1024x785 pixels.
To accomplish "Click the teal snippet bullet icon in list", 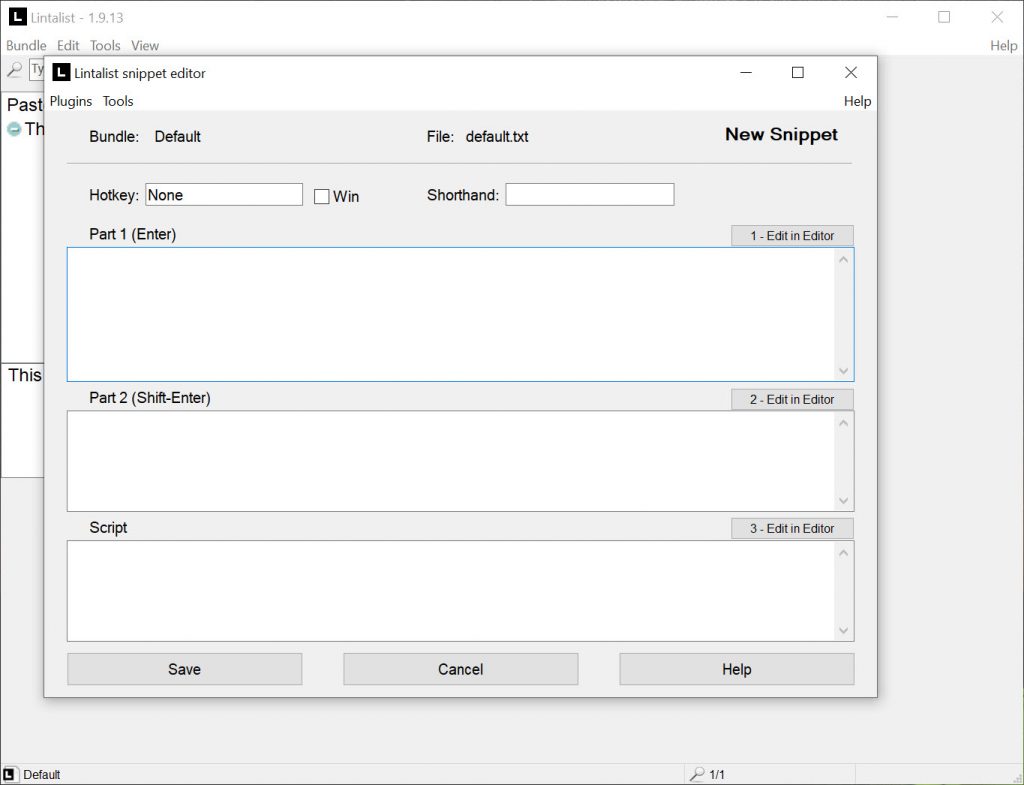I will 14,129.
